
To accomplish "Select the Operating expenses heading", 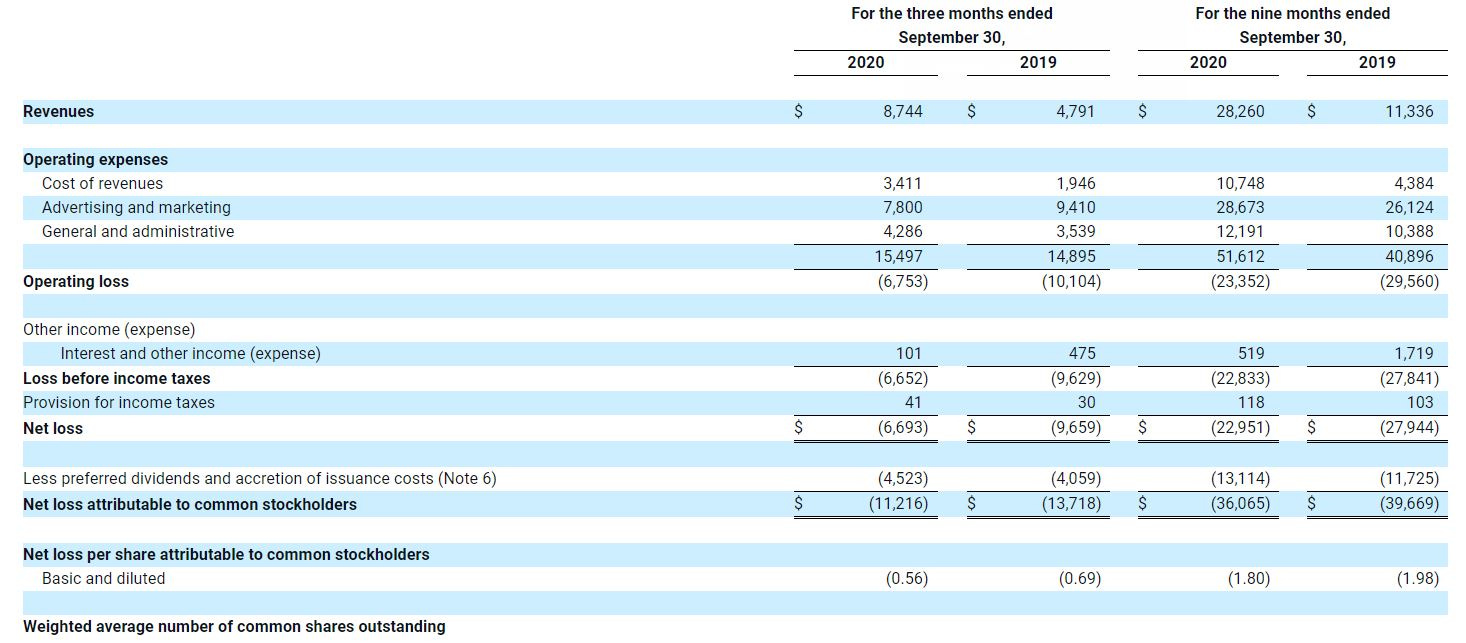I will pos(96,160).
